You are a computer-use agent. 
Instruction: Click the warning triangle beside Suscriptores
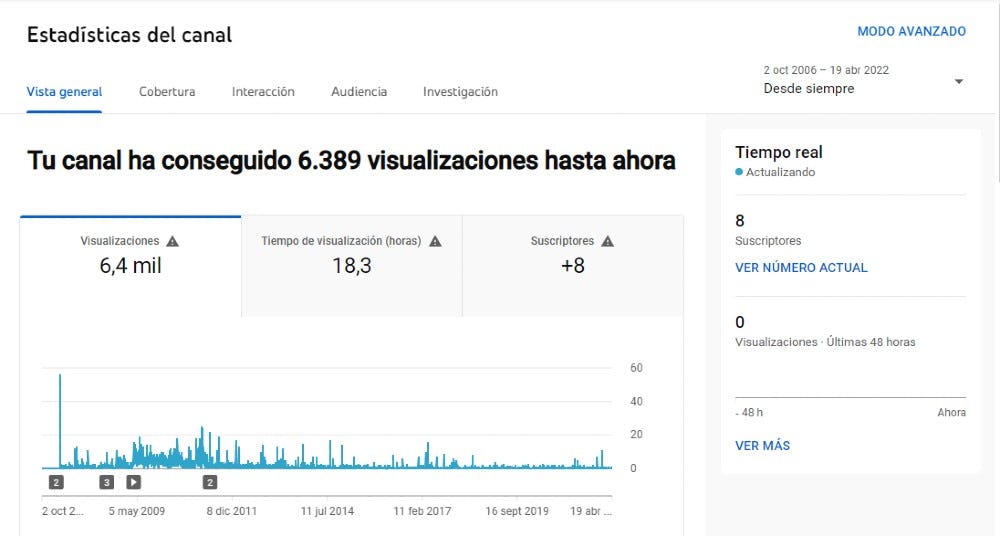(x=608, y=241)
